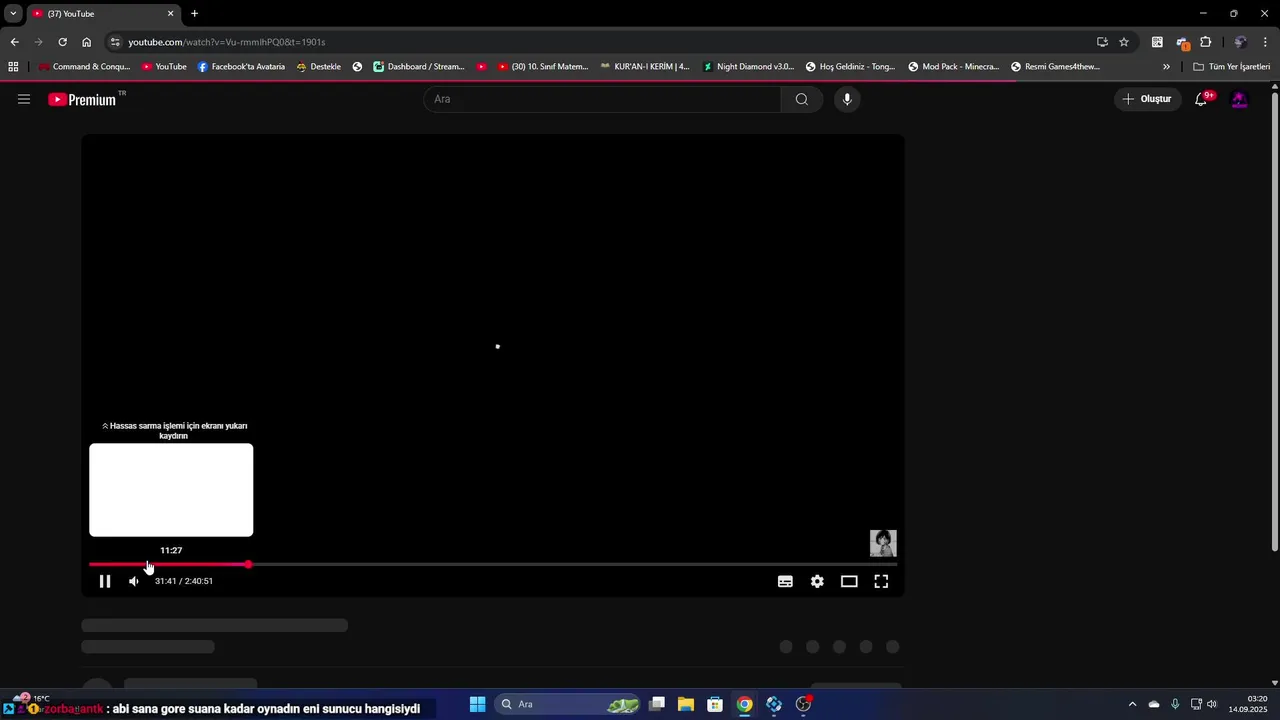The width and height of the screenshot is (1280, 720).
Task: Open the "Hoş Geldiniz - Tong..." bookmark
Action: (x=851, y=67)
